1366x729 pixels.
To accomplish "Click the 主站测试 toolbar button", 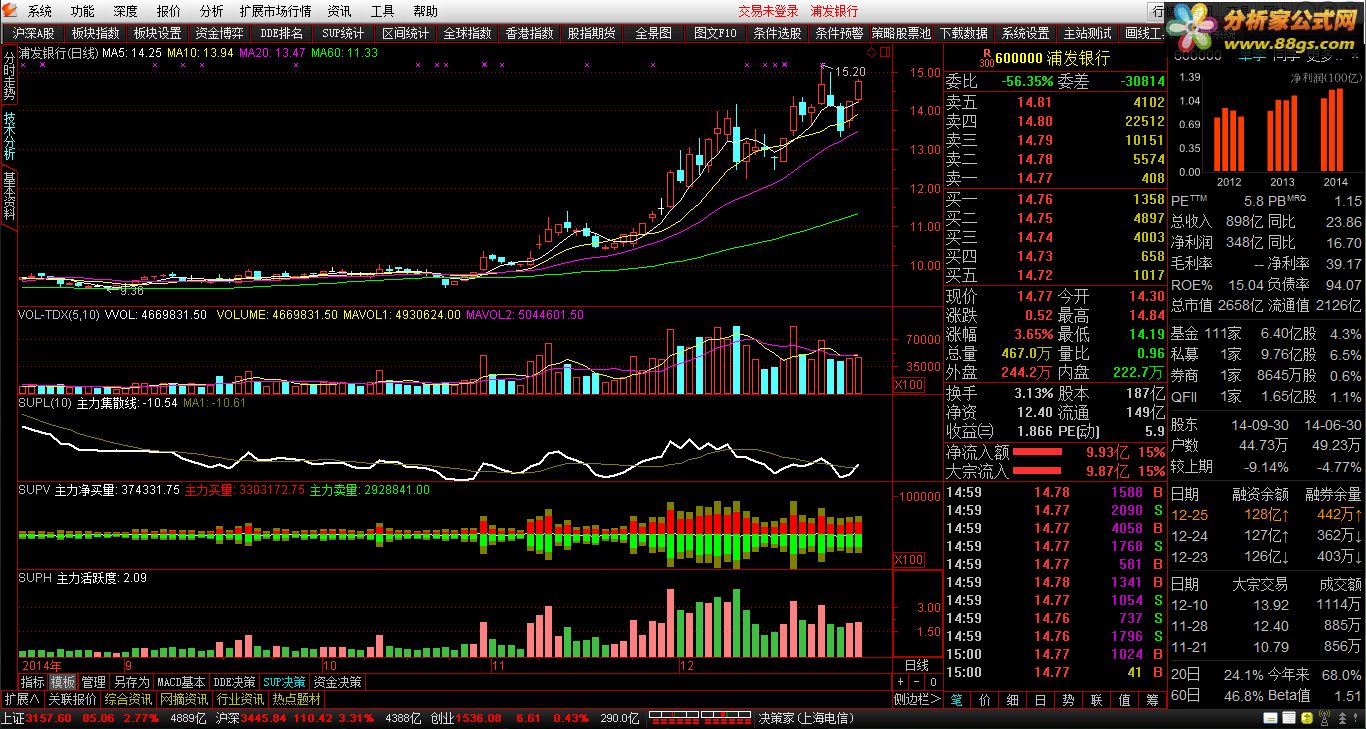I will (x=1088, y=33).
